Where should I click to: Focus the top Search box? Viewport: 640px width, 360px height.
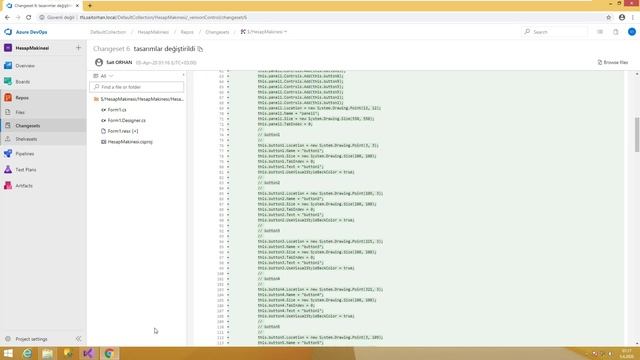[x=555, y=32]
